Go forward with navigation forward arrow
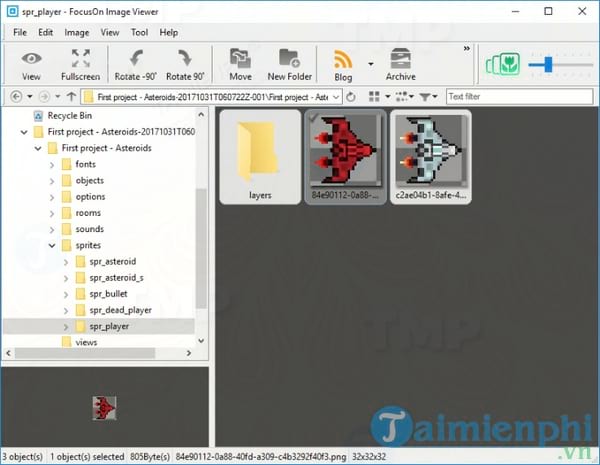 pyautogui.click(x=44, y=97)
